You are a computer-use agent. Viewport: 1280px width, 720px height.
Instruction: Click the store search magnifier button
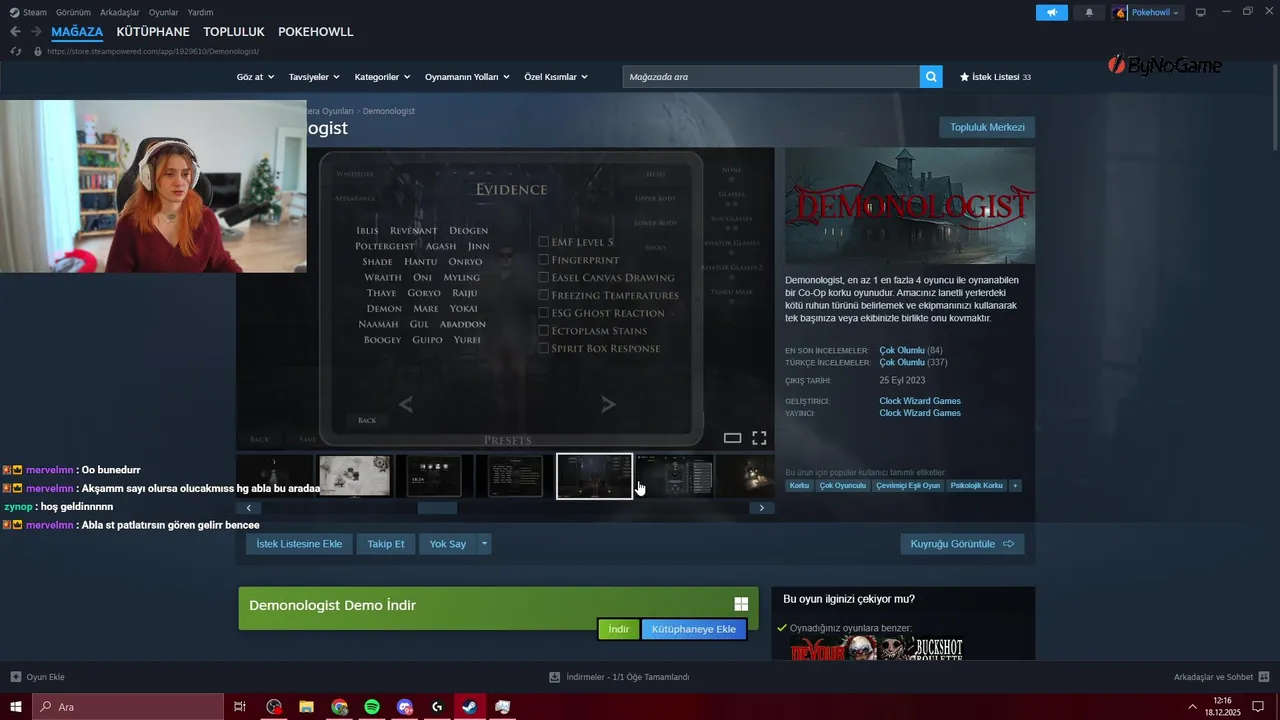[x=931, y=76]
